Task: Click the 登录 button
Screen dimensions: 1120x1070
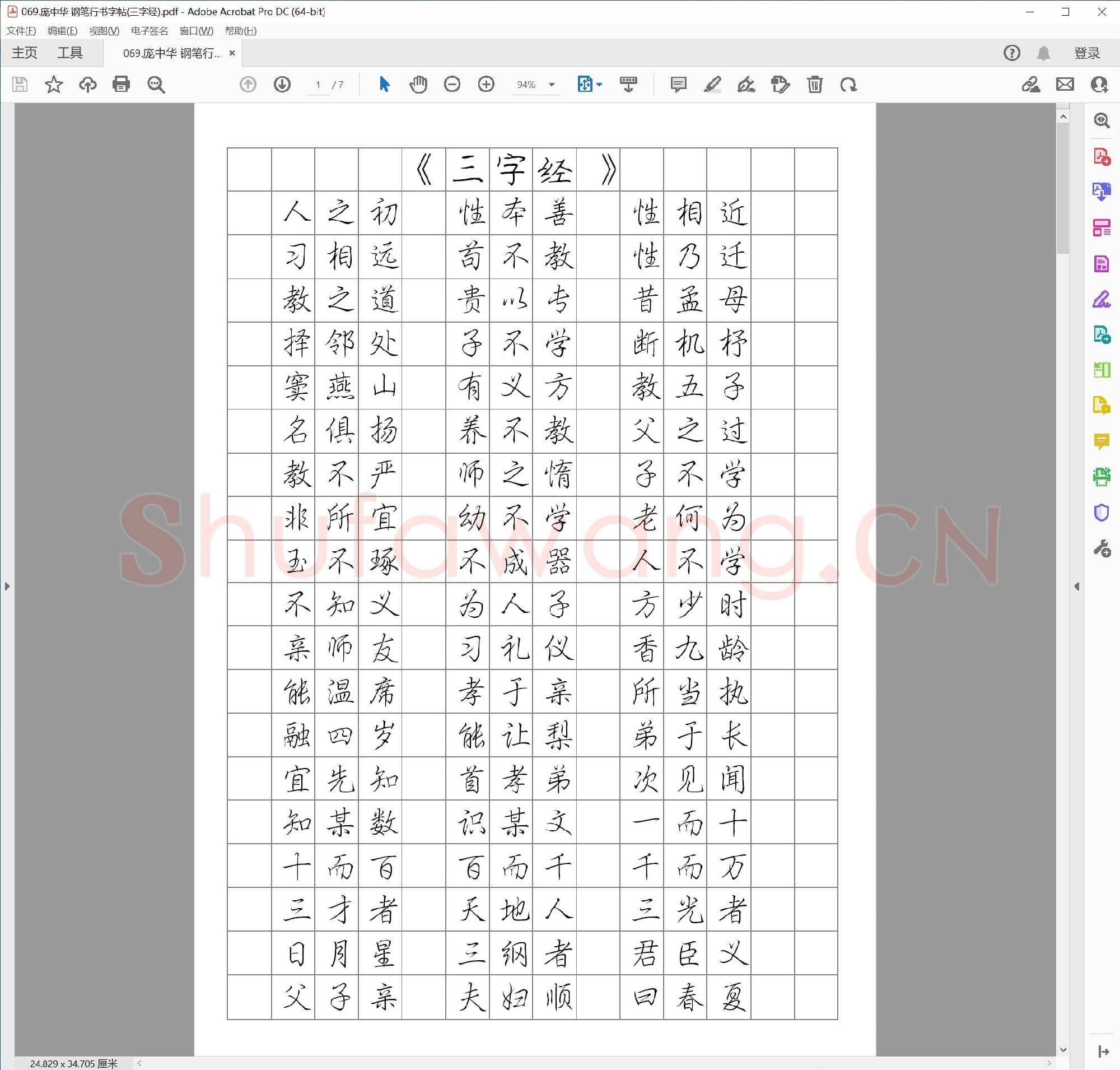Action: (1086, 52)
